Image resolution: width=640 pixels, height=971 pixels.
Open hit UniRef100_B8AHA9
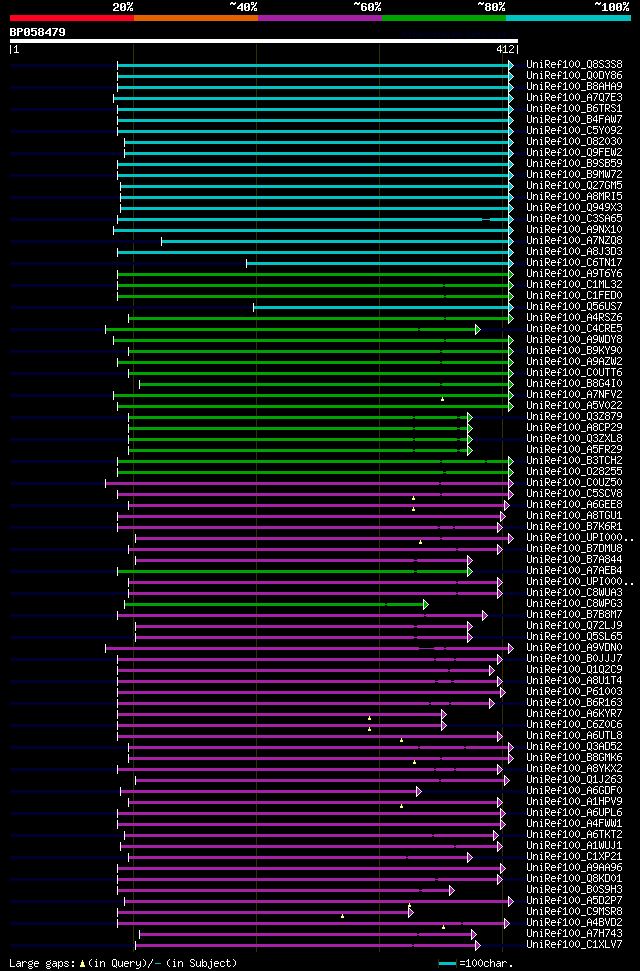pos(574,87)
